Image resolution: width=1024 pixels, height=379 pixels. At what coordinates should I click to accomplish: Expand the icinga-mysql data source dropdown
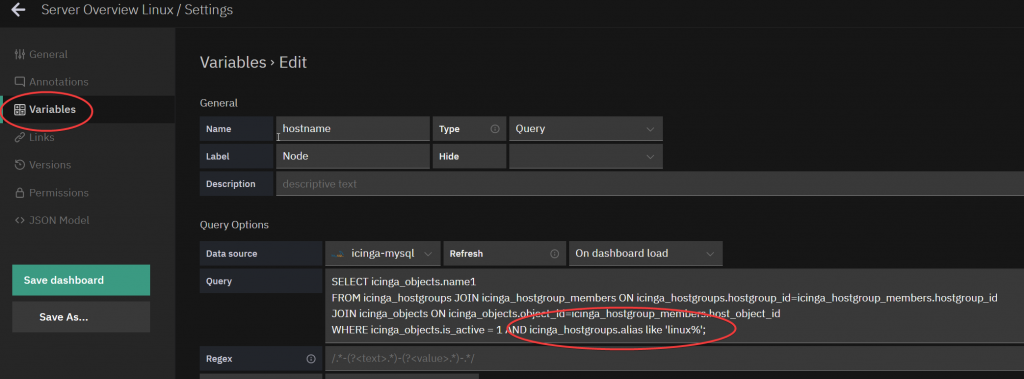coord(383,254)
